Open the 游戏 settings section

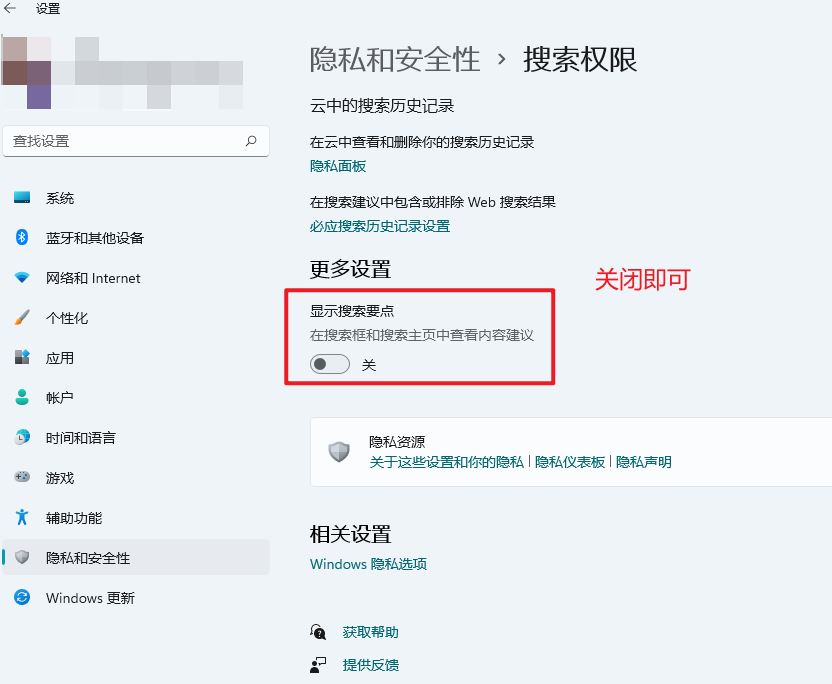click(x=60, y=478)
